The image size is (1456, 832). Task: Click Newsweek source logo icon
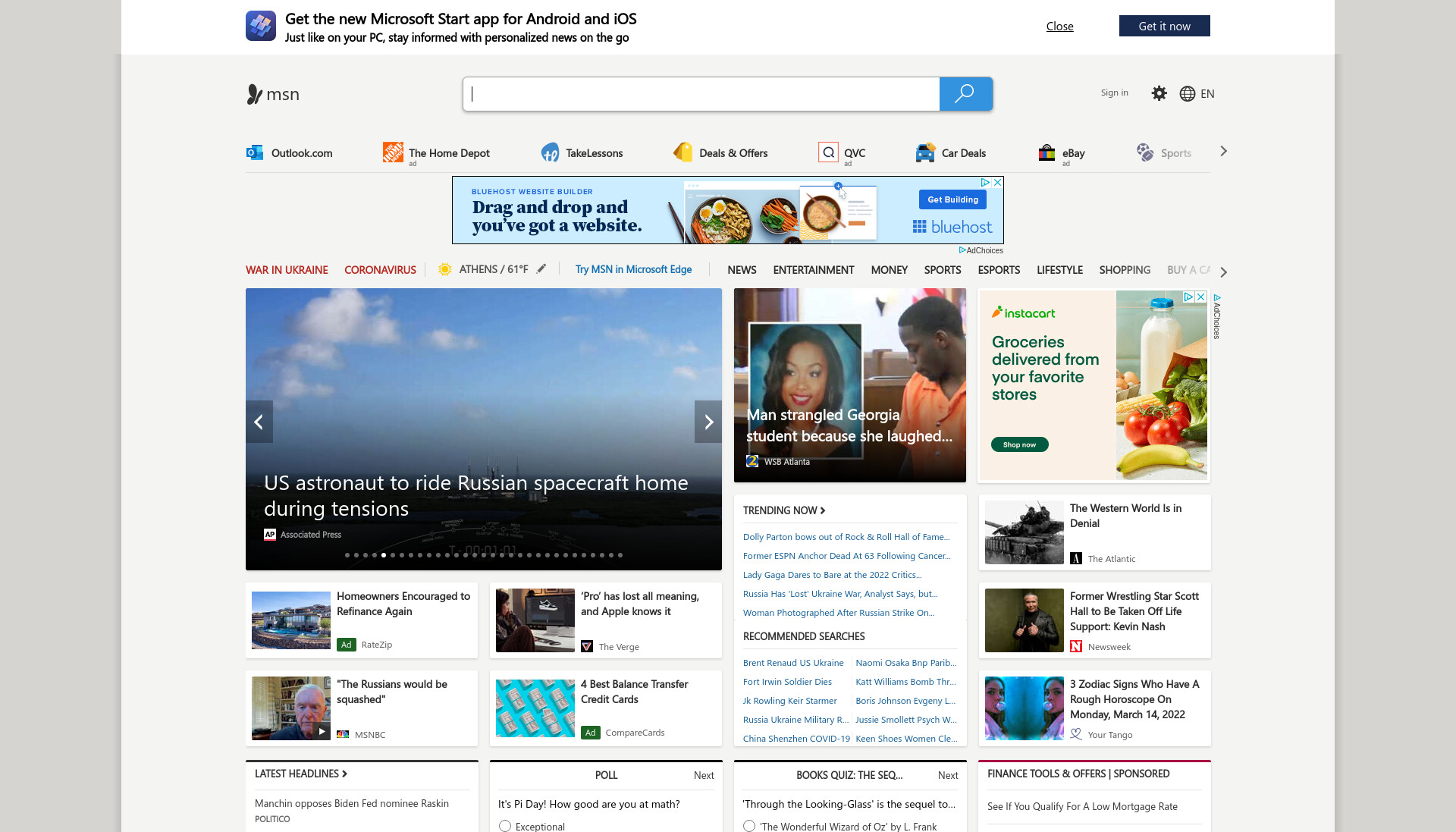pos(1076,646)
